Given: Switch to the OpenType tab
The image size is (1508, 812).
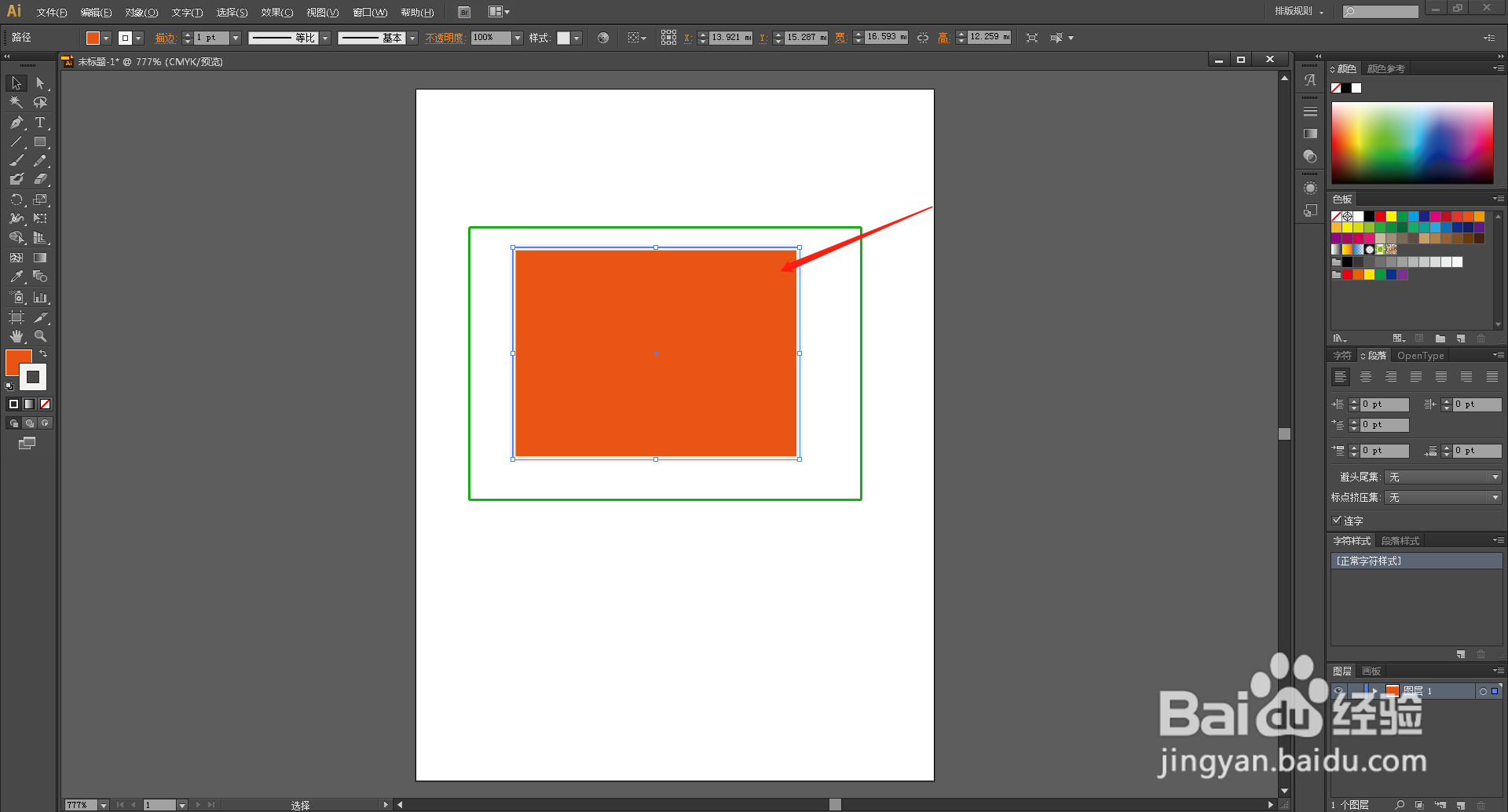Looking at the screenshot, I should point(1421,356).
